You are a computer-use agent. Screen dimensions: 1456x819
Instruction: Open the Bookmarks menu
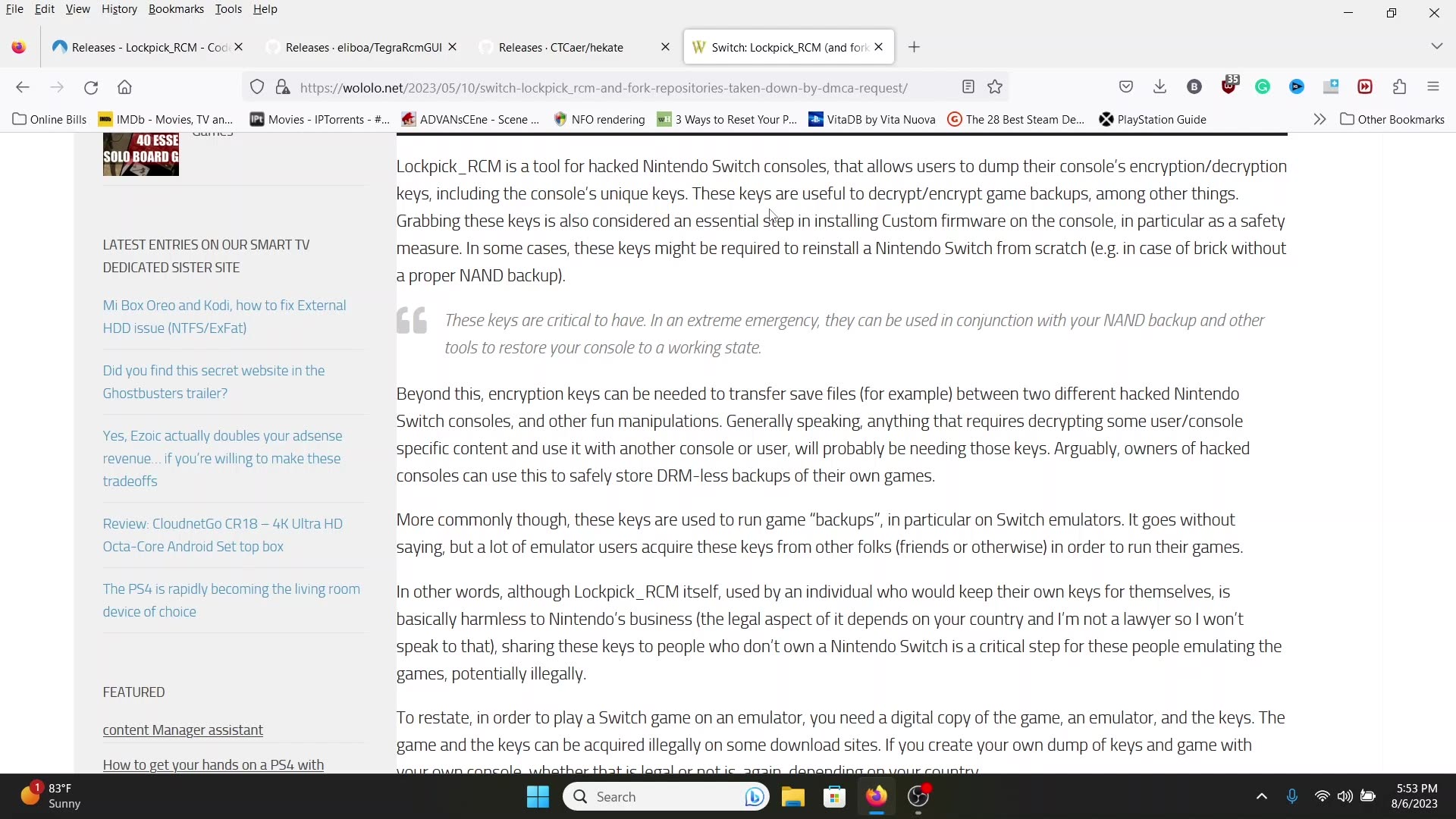tap(176, 9)
